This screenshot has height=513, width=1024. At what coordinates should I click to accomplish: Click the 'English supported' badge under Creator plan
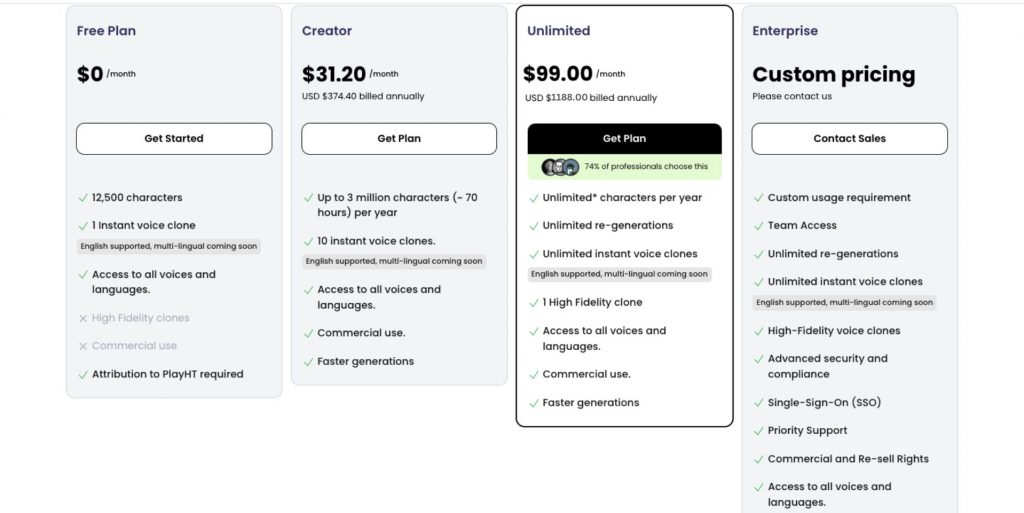[x=394, y=261]
